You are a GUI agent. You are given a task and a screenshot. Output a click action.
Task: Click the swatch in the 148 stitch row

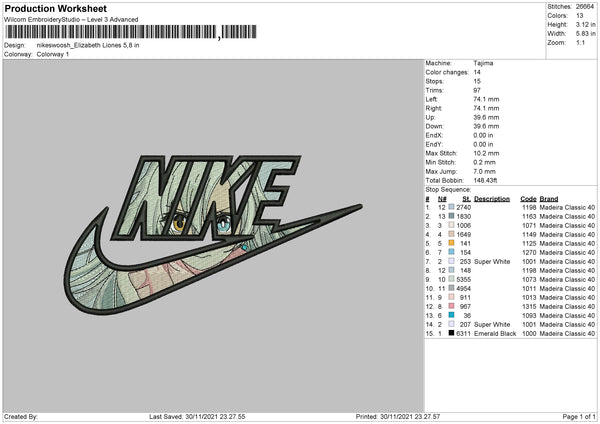452,270
